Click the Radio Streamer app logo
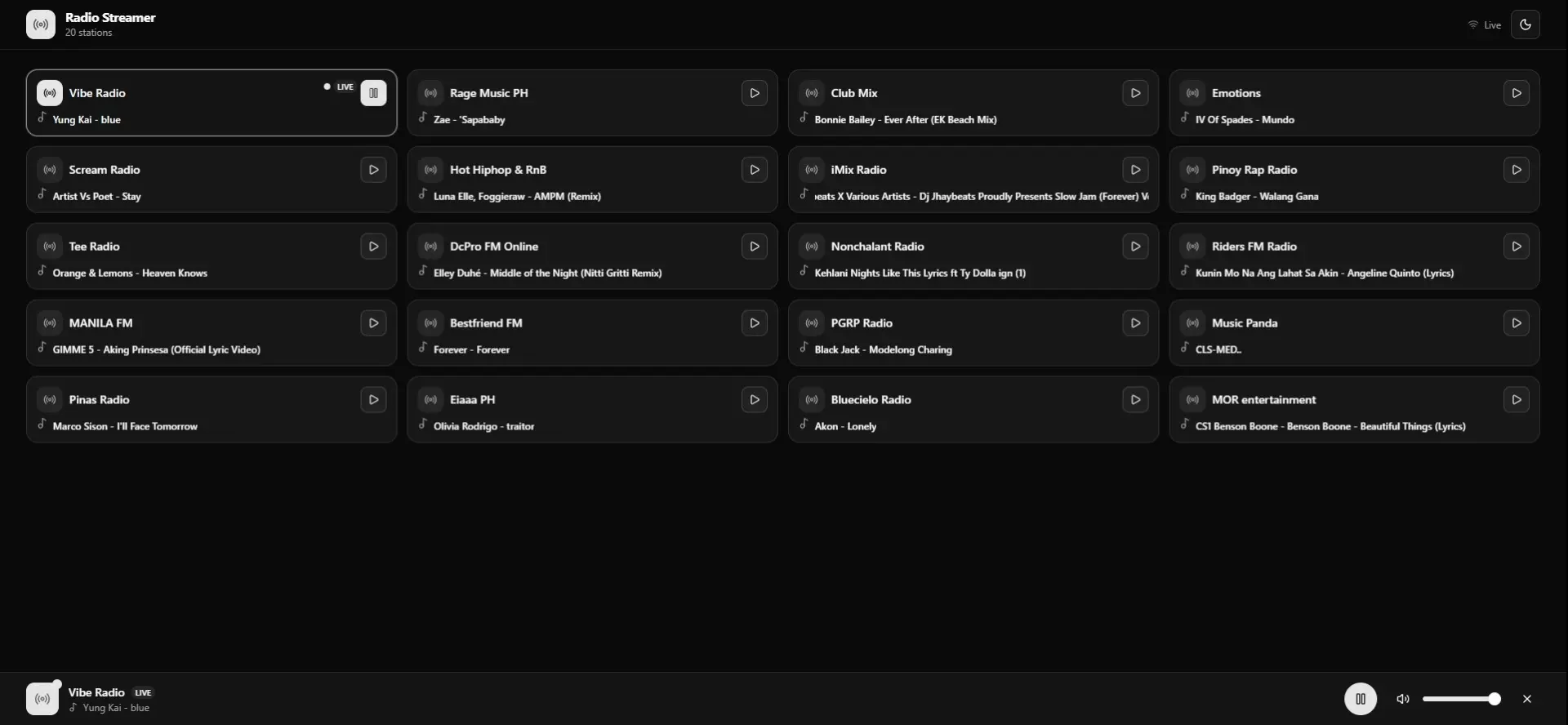Viewport: 1568px width, 725px height. click(x=41, y=24)
